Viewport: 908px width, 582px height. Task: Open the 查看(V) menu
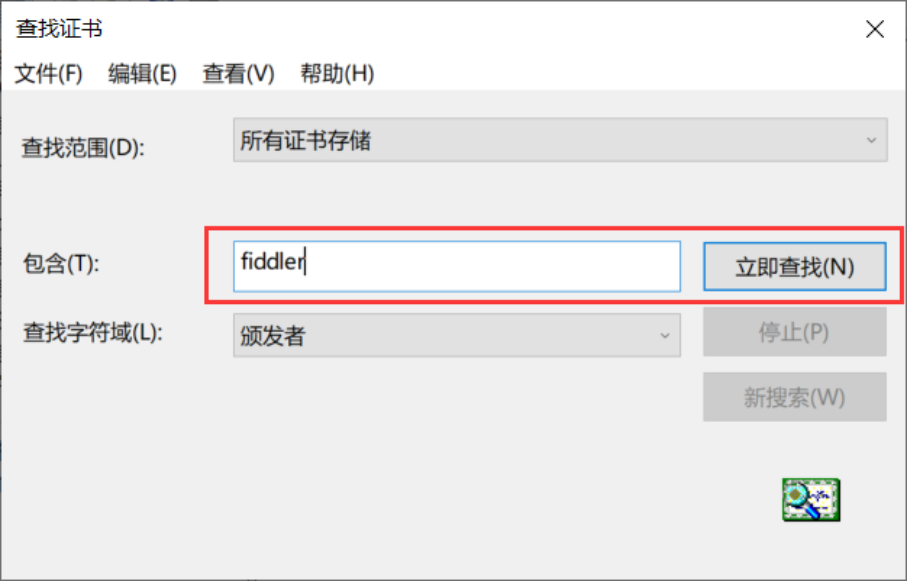(x=238, y=74)
